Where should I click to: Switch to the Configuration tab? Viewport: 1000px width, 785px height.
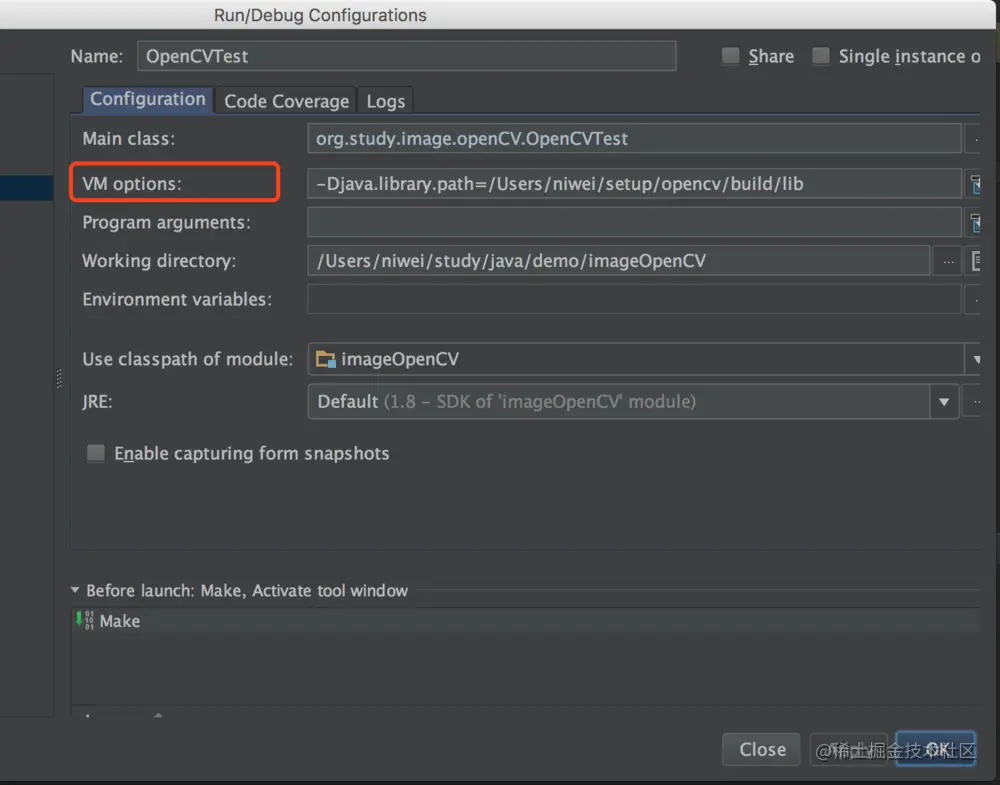(147, 99)
